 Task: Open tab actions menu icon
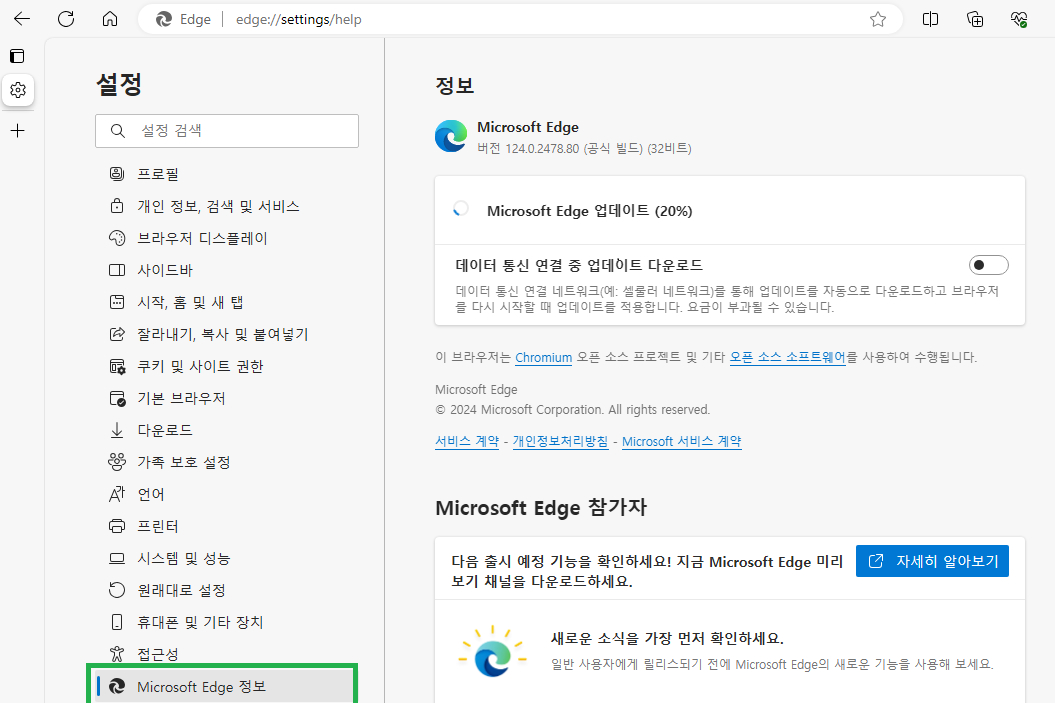(17, 56)
